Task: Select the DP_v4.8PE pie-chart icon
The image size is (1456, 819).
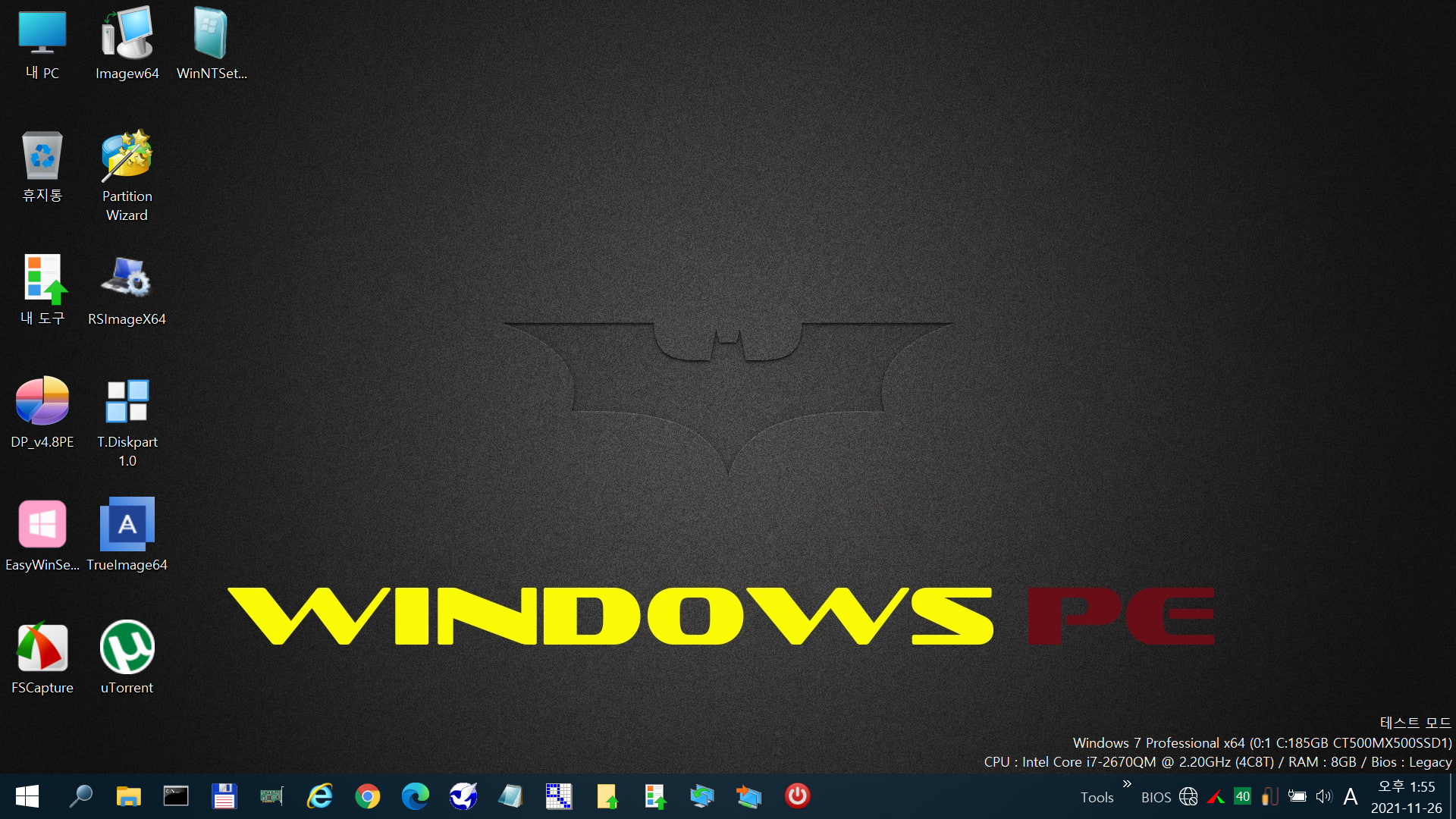Action: 42,412
